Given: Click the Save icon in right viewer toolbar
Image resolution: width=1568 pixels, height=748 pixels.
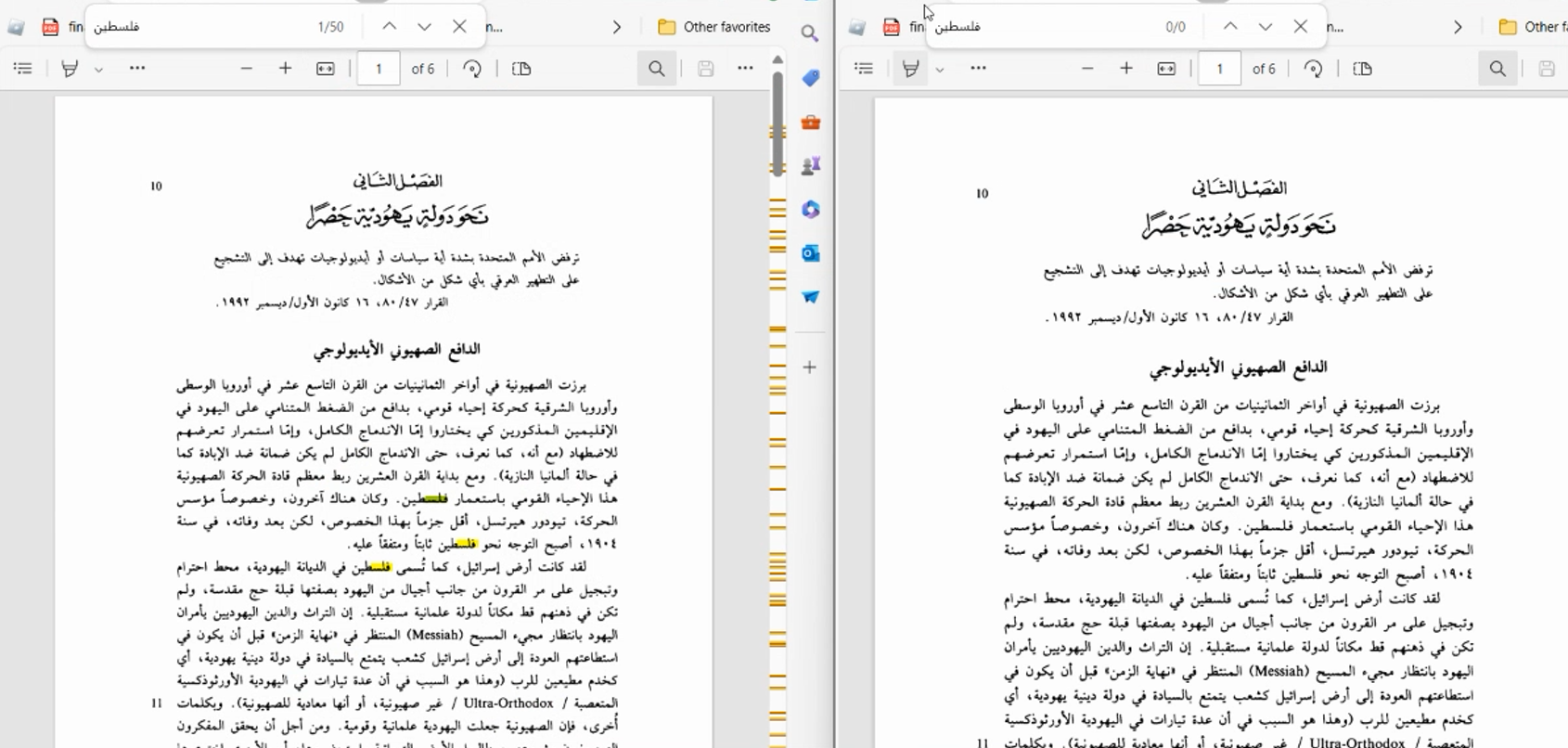Looking at the screenshot, I should click(x=1547, y=69).
